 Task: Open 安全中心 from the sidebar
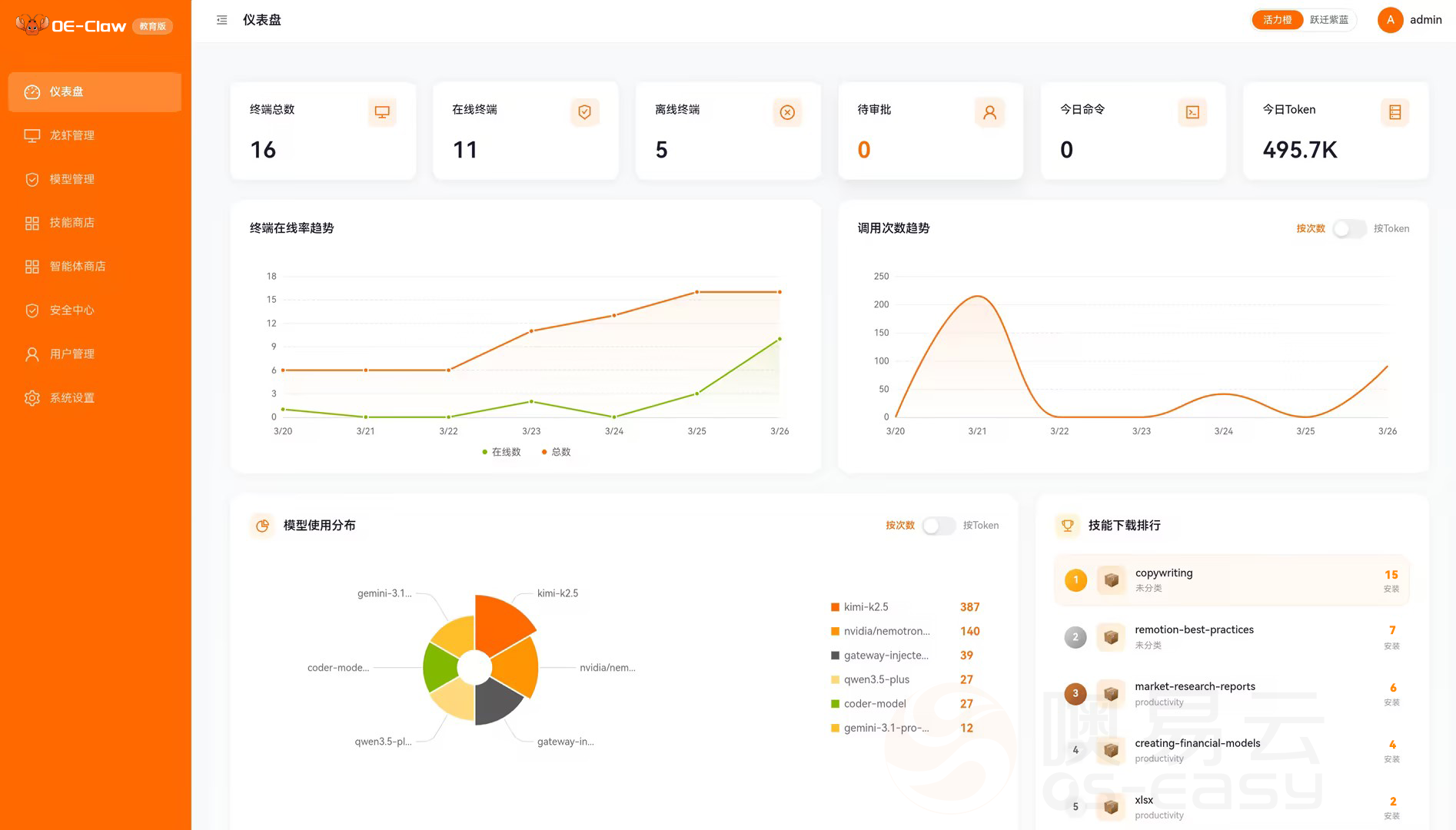click(x=72, y=310)
